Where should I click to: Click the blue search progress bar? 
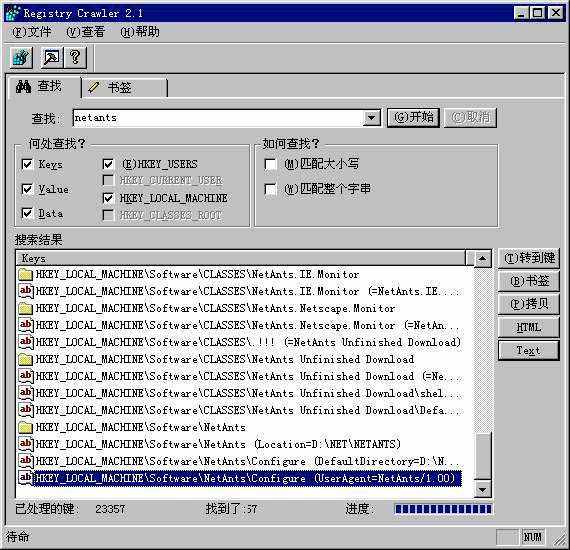pyautogui.click(x=443, y=509)
